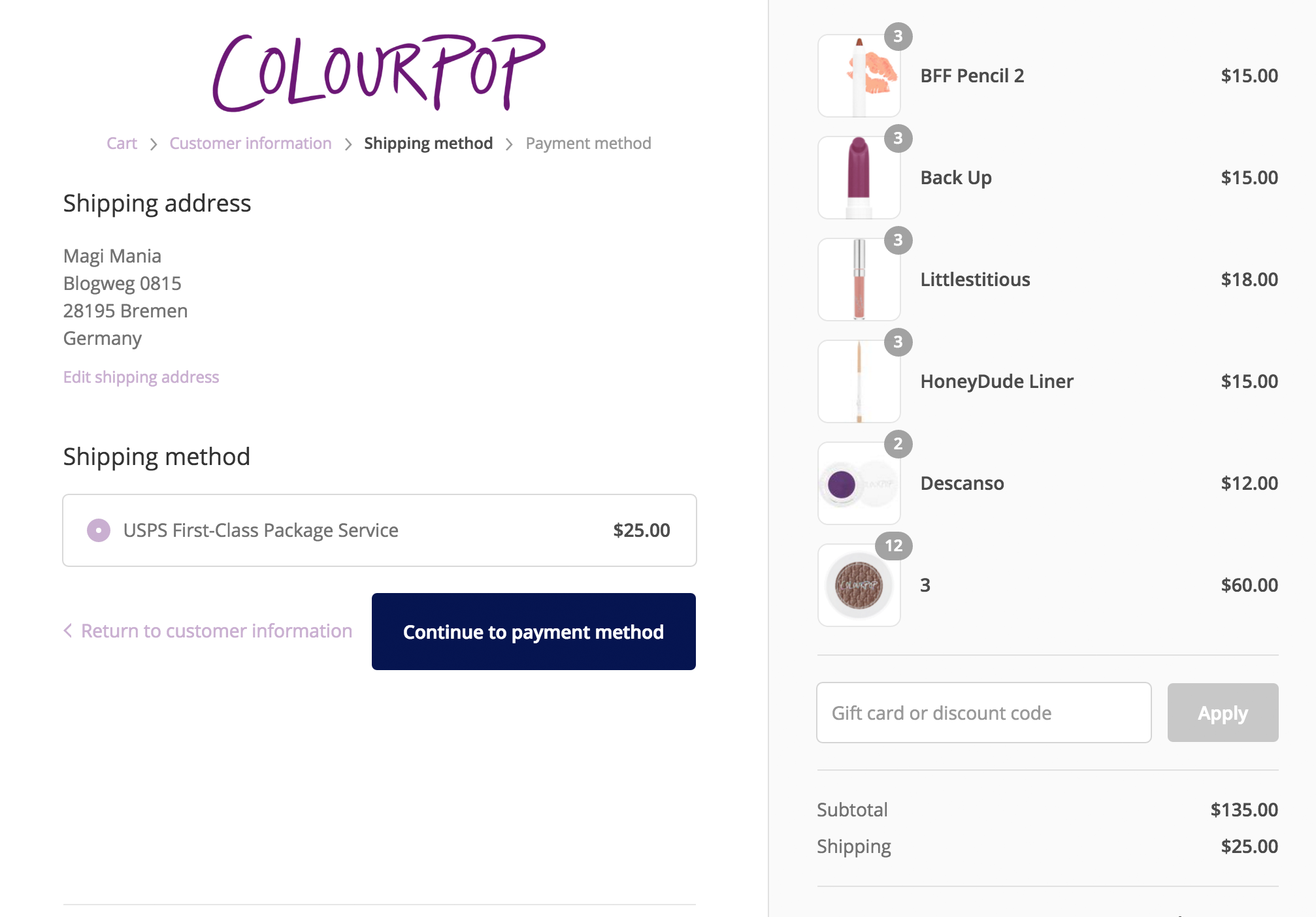Select the Payment method breadcrumb
Viewport: 1316px width, 917px height.
(588, 144)
